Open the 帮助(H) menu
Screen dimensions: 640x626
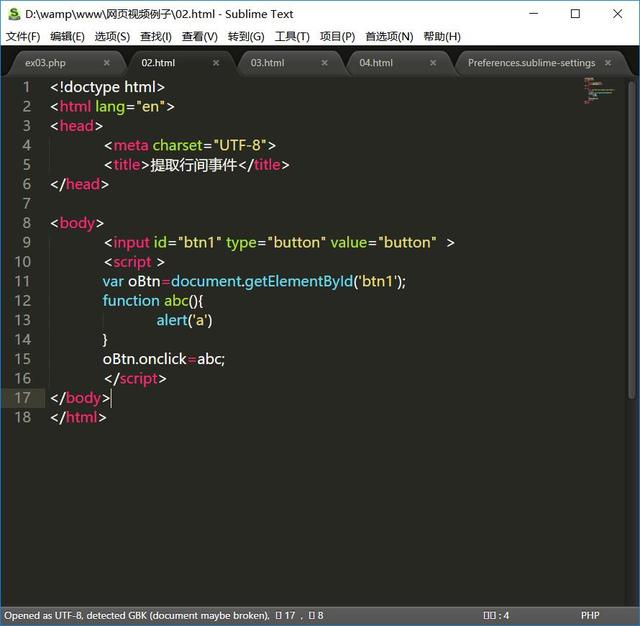point(442,37)
